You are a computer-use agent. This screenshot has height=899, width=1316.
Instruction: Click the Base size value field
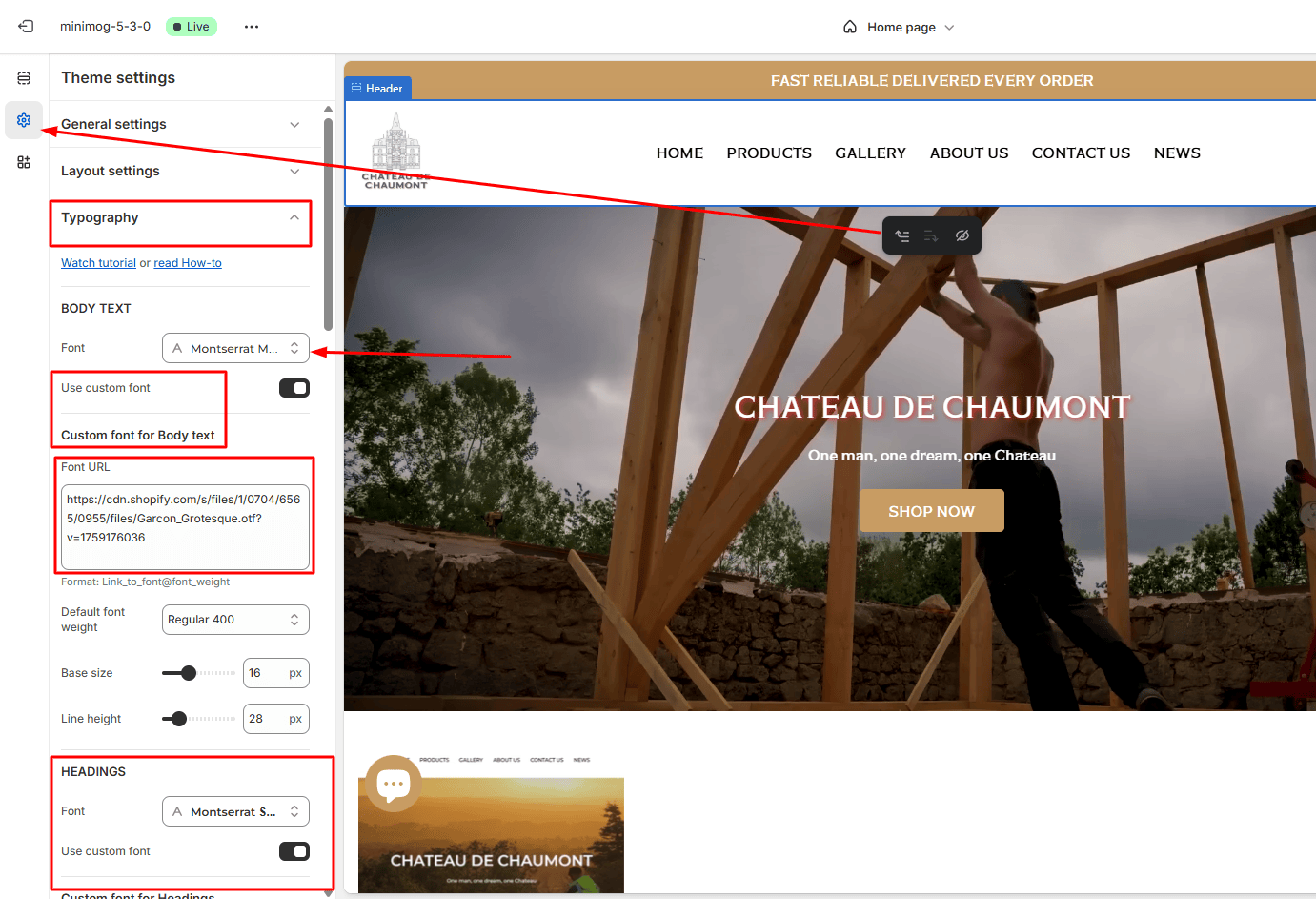(x=276, y=673)
